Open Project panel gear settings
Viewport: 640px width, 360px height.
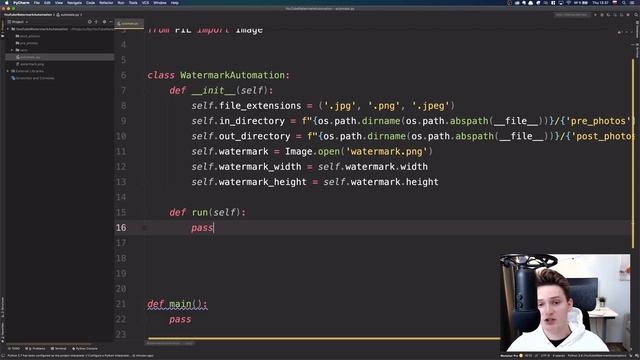[104, 22]
